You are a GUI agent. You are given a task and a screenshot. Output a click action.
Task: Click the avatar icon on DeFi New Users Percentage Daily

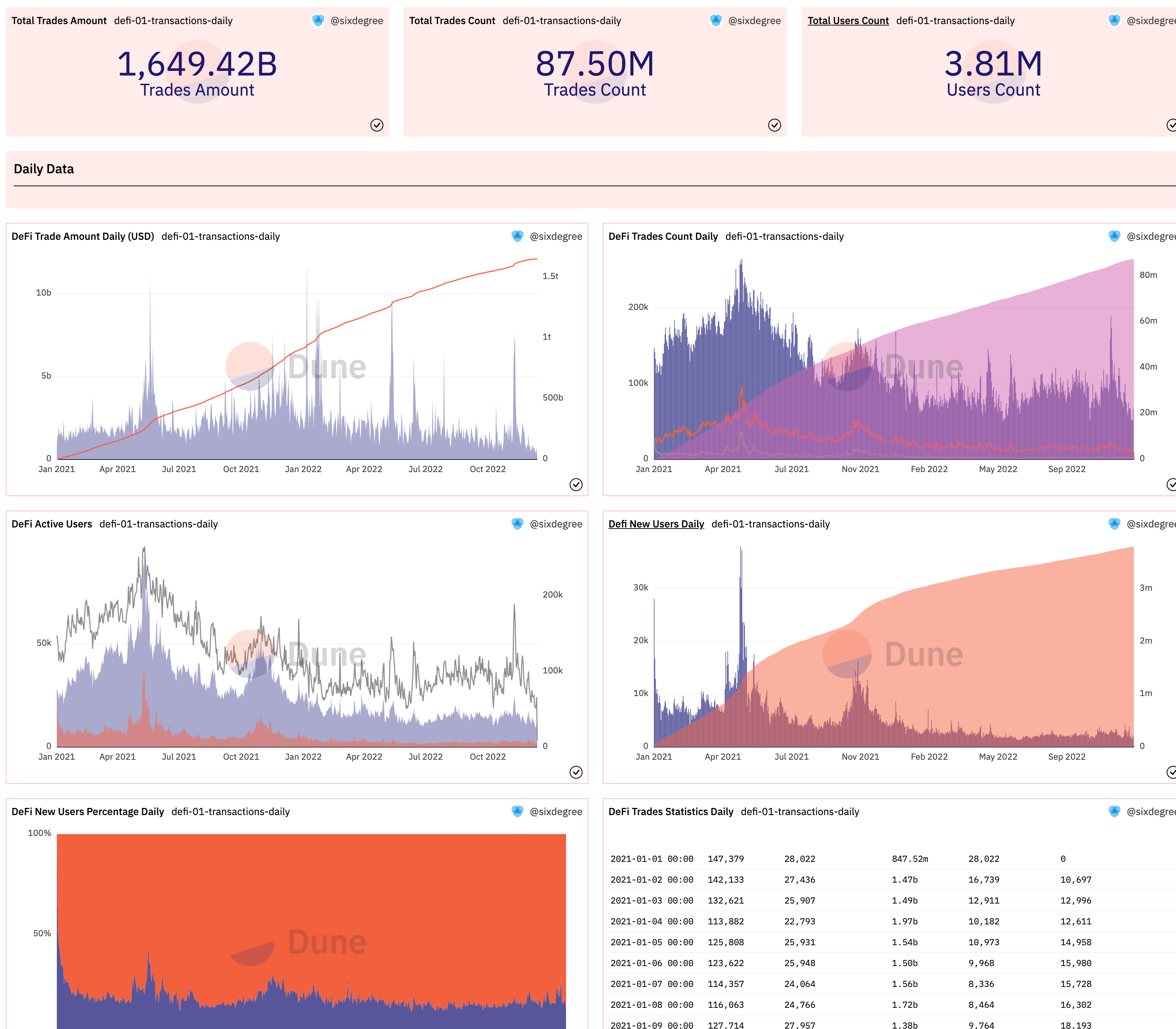pos(518,811)
